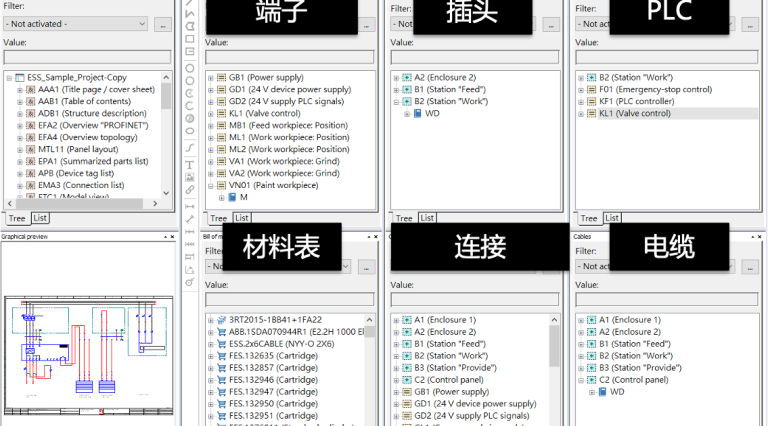Collapse the VN01 (Paint workpiece) node

(210, 185)
